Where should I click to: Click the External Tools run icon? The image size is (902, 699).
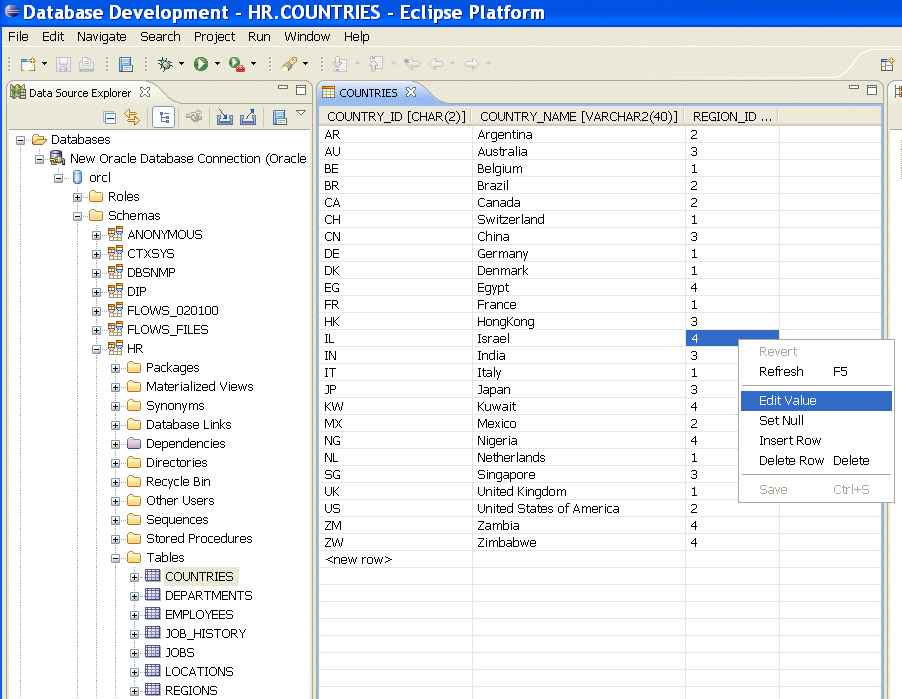[x=236, y=64]
